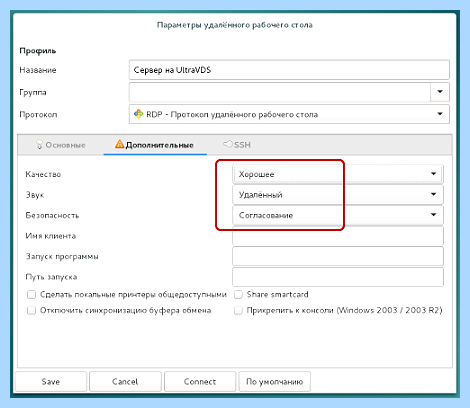Open the Безопасность dropdown showing Согласование

pos(338,215)
